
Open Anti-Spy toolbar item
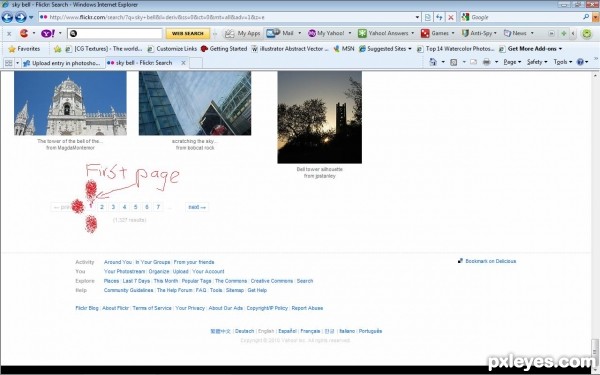[477, 33]
